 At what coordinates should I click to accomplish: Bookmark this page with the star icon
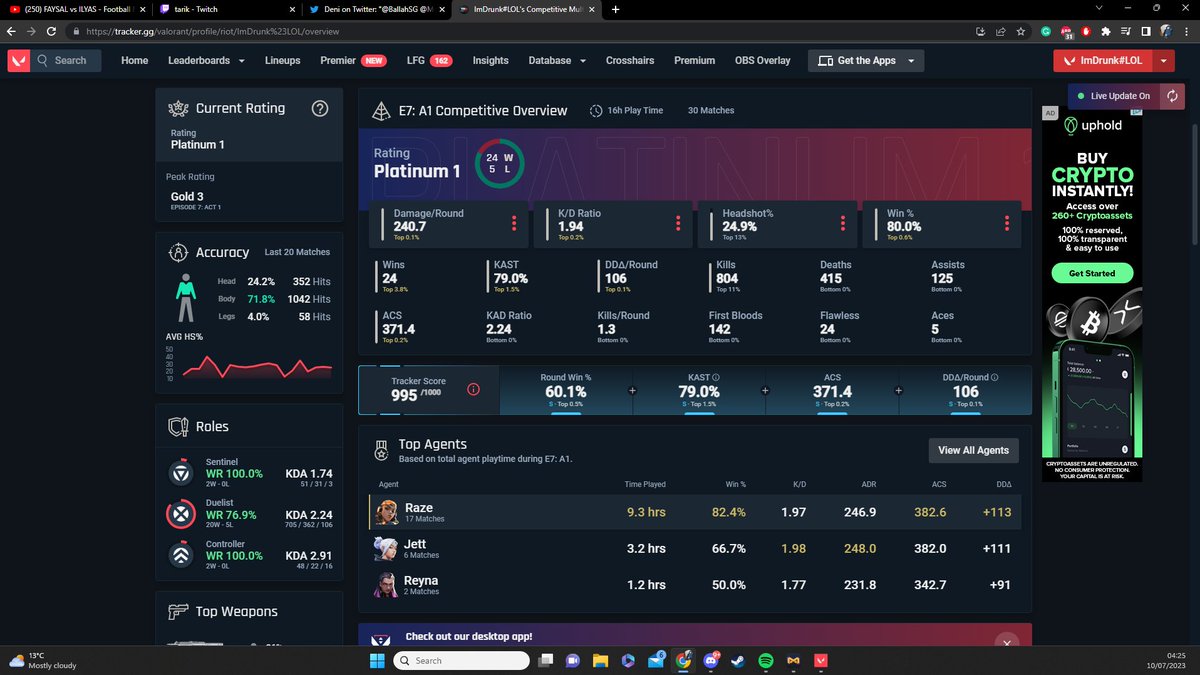coord(1021,31)
